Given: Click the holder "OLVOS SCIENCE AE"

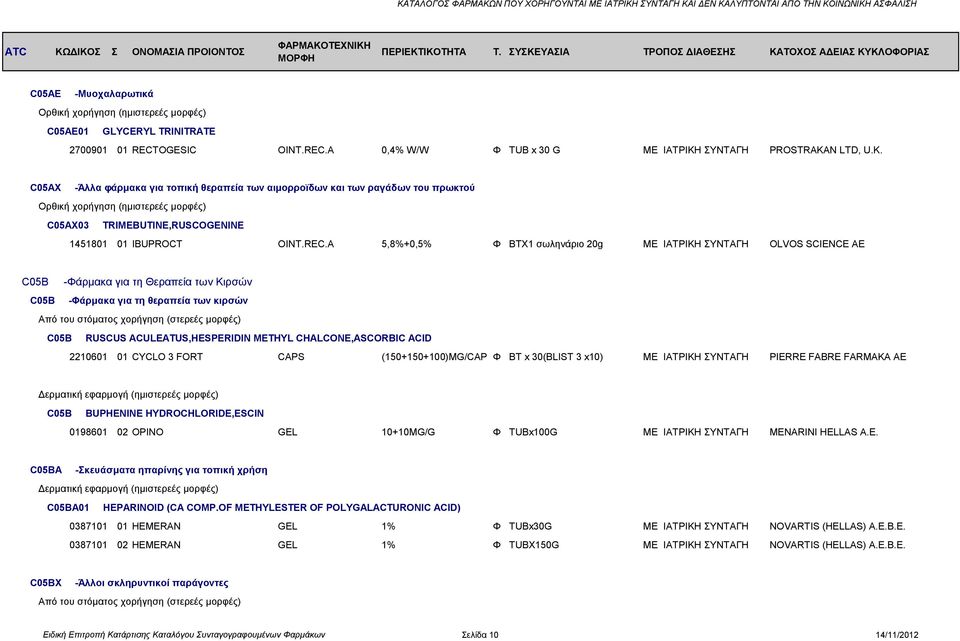Looking at the screenshot, I should [817, 244].
